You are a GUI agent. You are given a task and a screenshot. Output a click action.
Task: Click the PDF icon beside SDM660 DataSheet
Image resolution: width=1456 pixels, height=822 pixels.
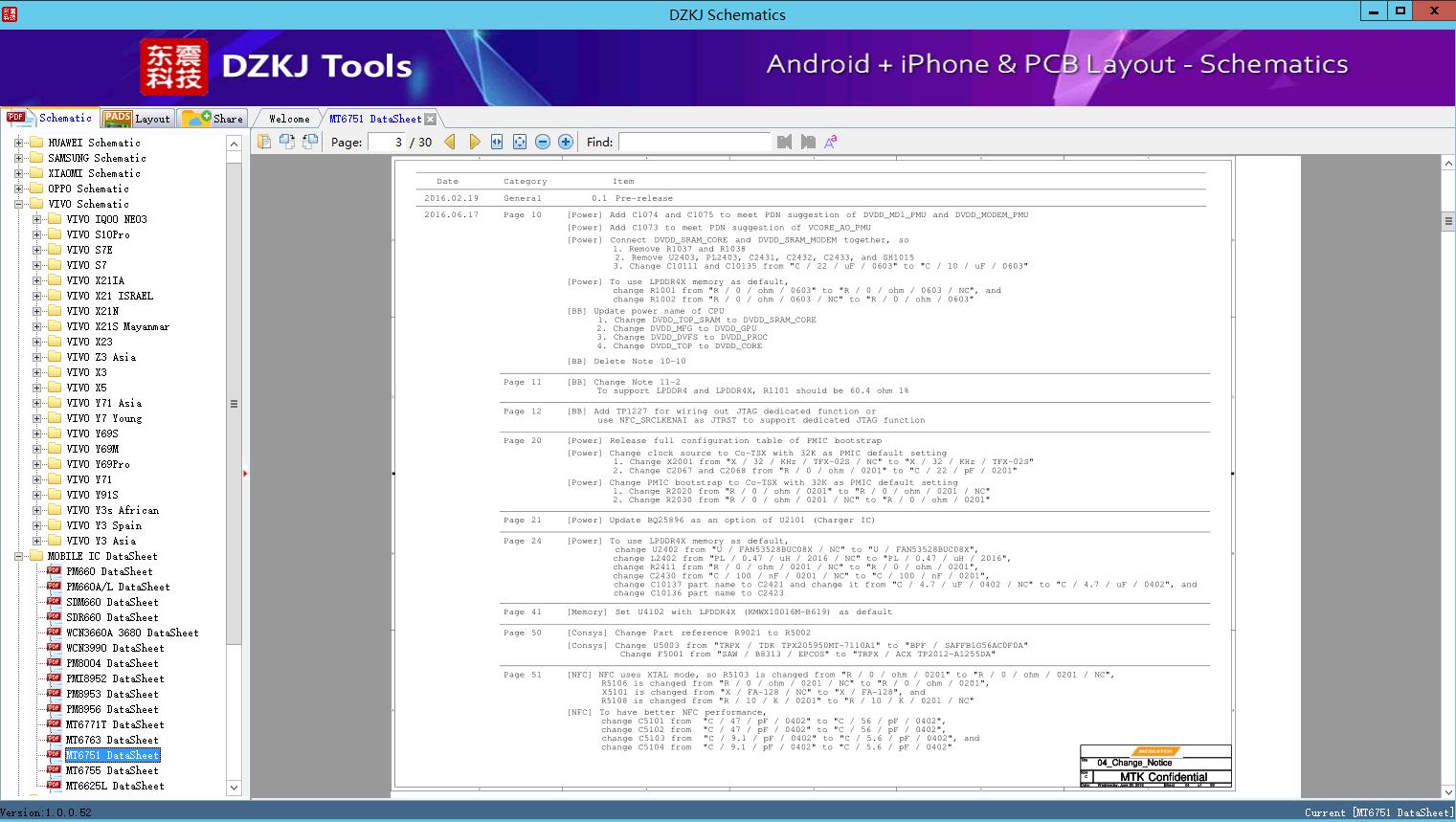[x=55, y=602]
